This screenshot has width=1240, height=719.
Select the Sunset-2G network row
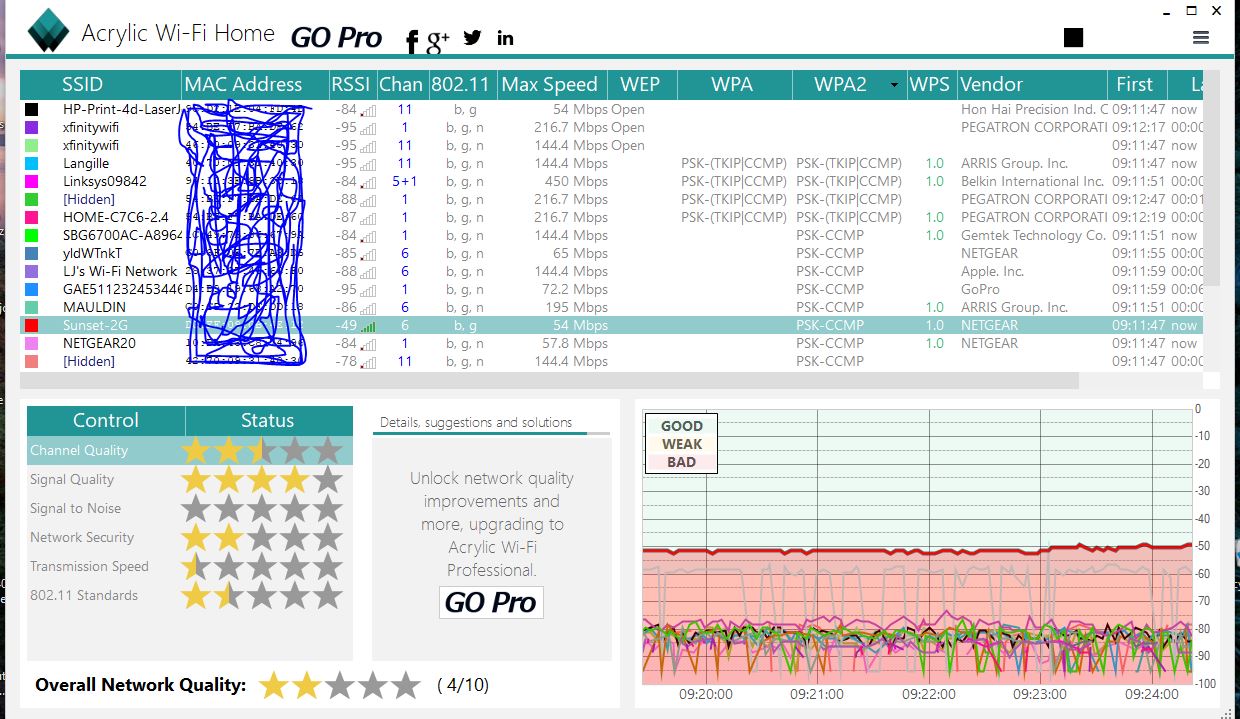[x=611, y=325]
